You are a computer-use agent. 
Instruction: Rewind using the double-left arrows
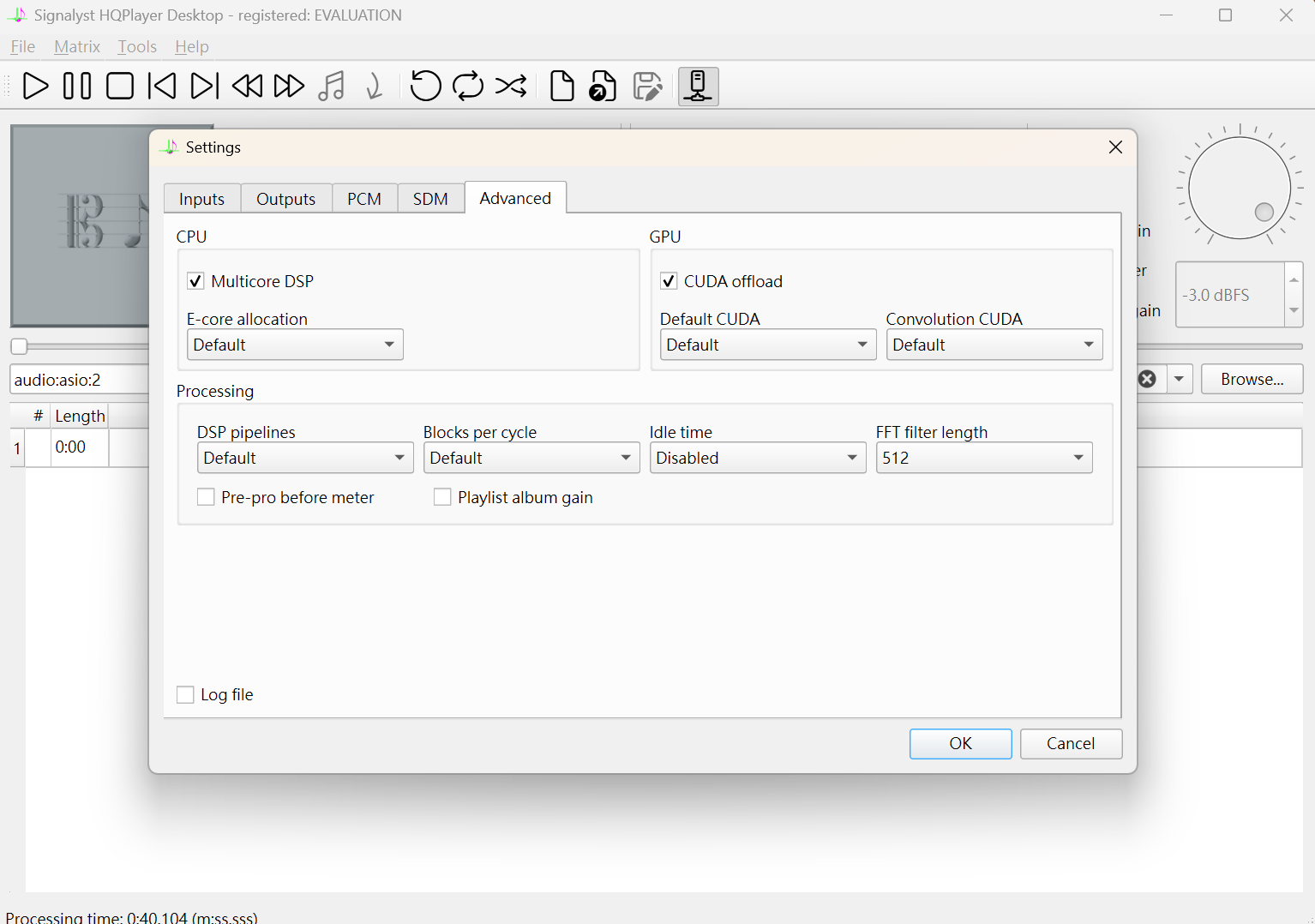coord(247,87)
